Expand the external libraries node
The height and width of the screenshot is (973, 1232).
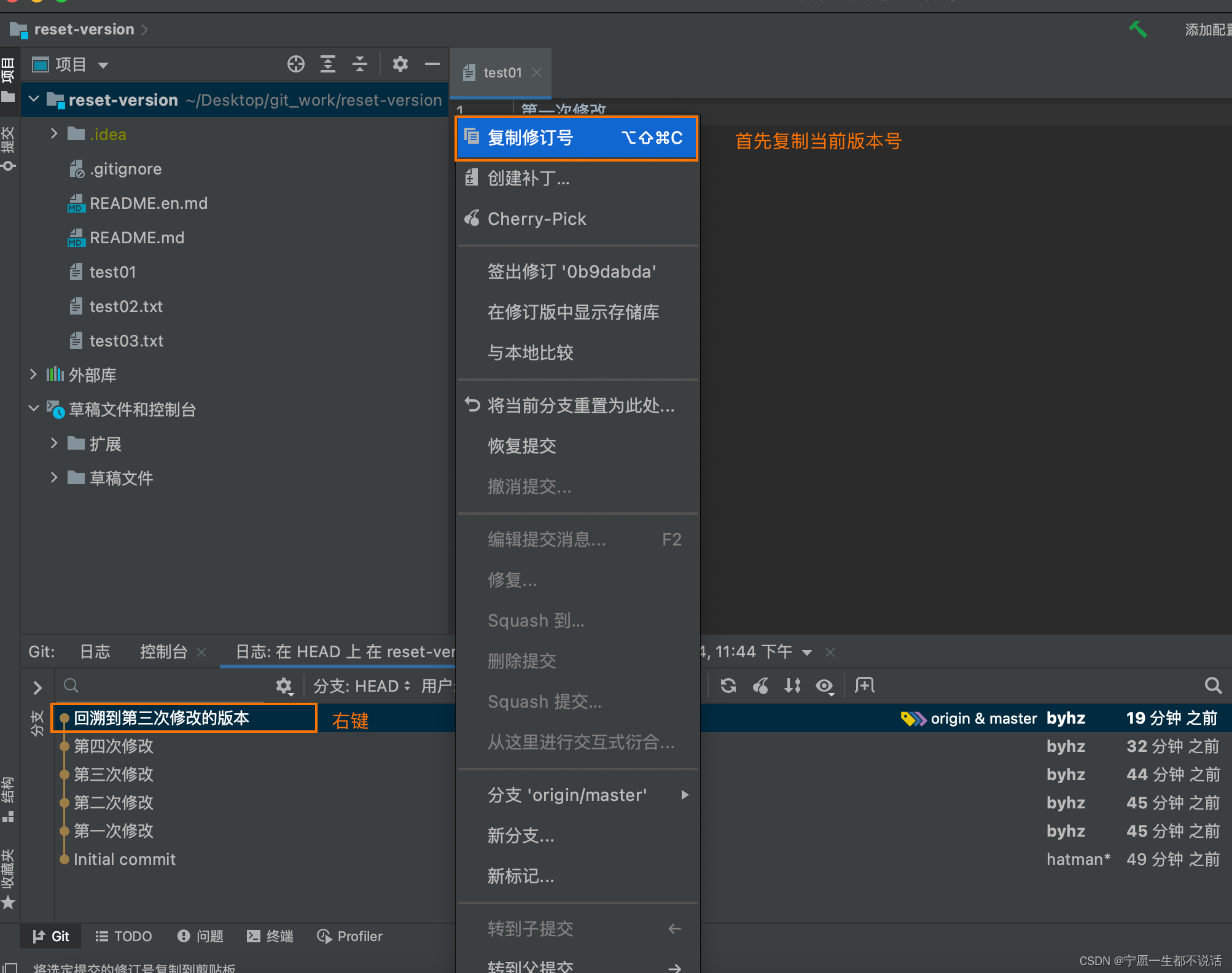pos(33,374)
